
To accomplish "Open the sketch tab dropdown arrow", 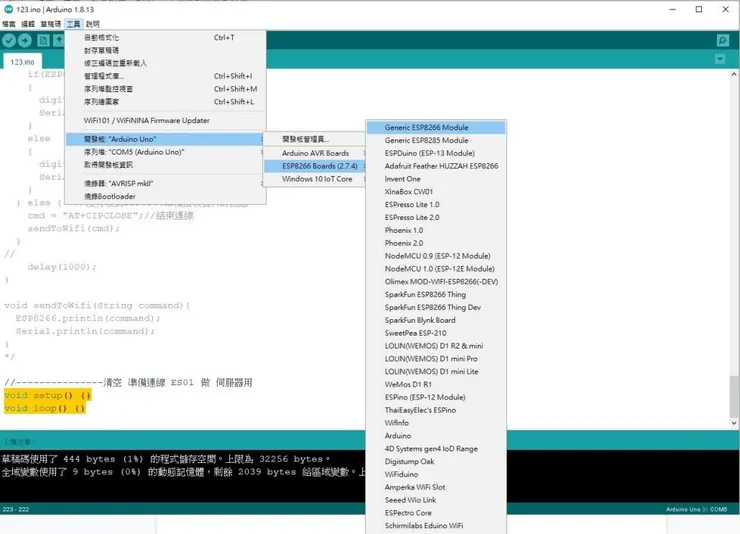I will coord(720,59).
